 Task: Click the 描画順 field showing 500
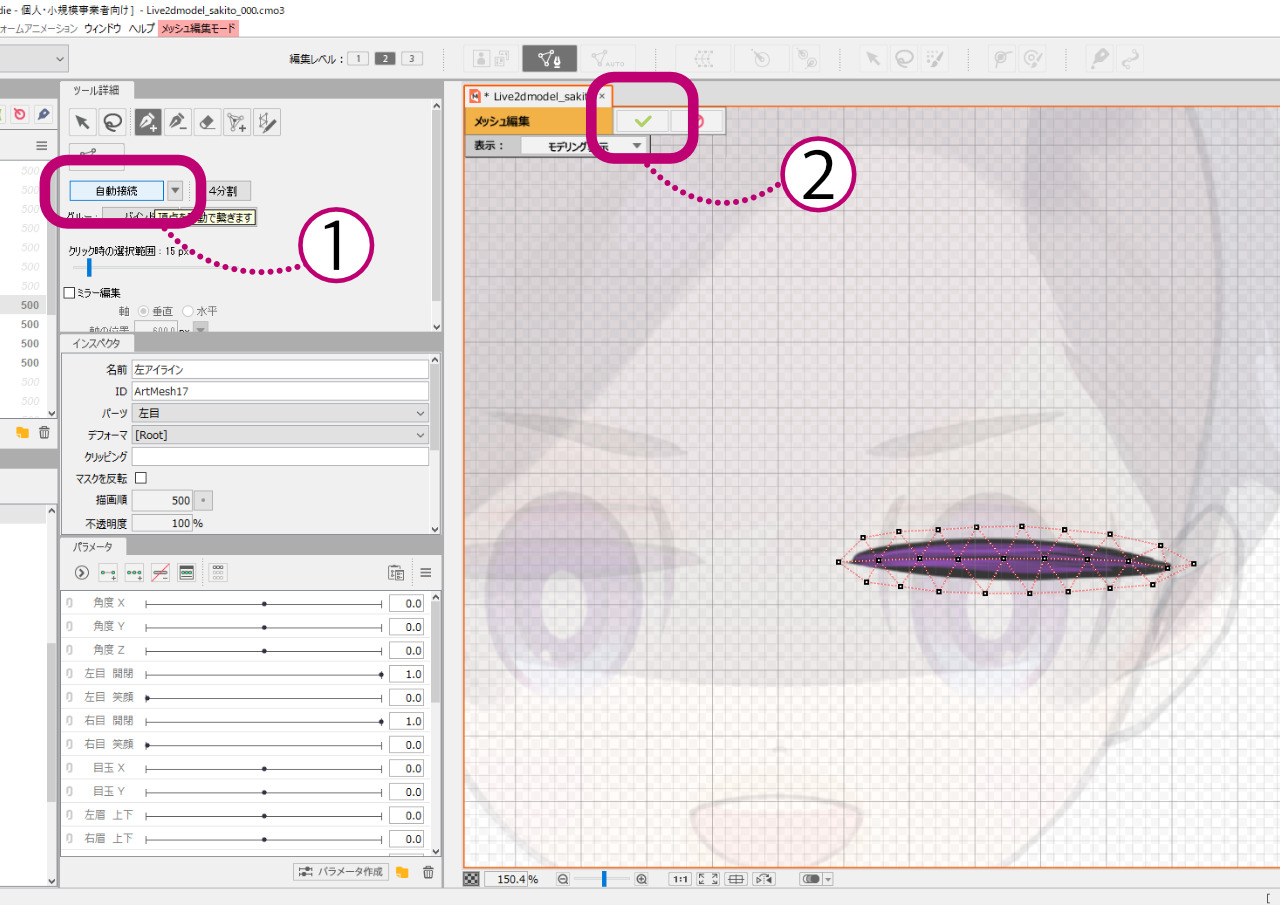coord(162,500)
